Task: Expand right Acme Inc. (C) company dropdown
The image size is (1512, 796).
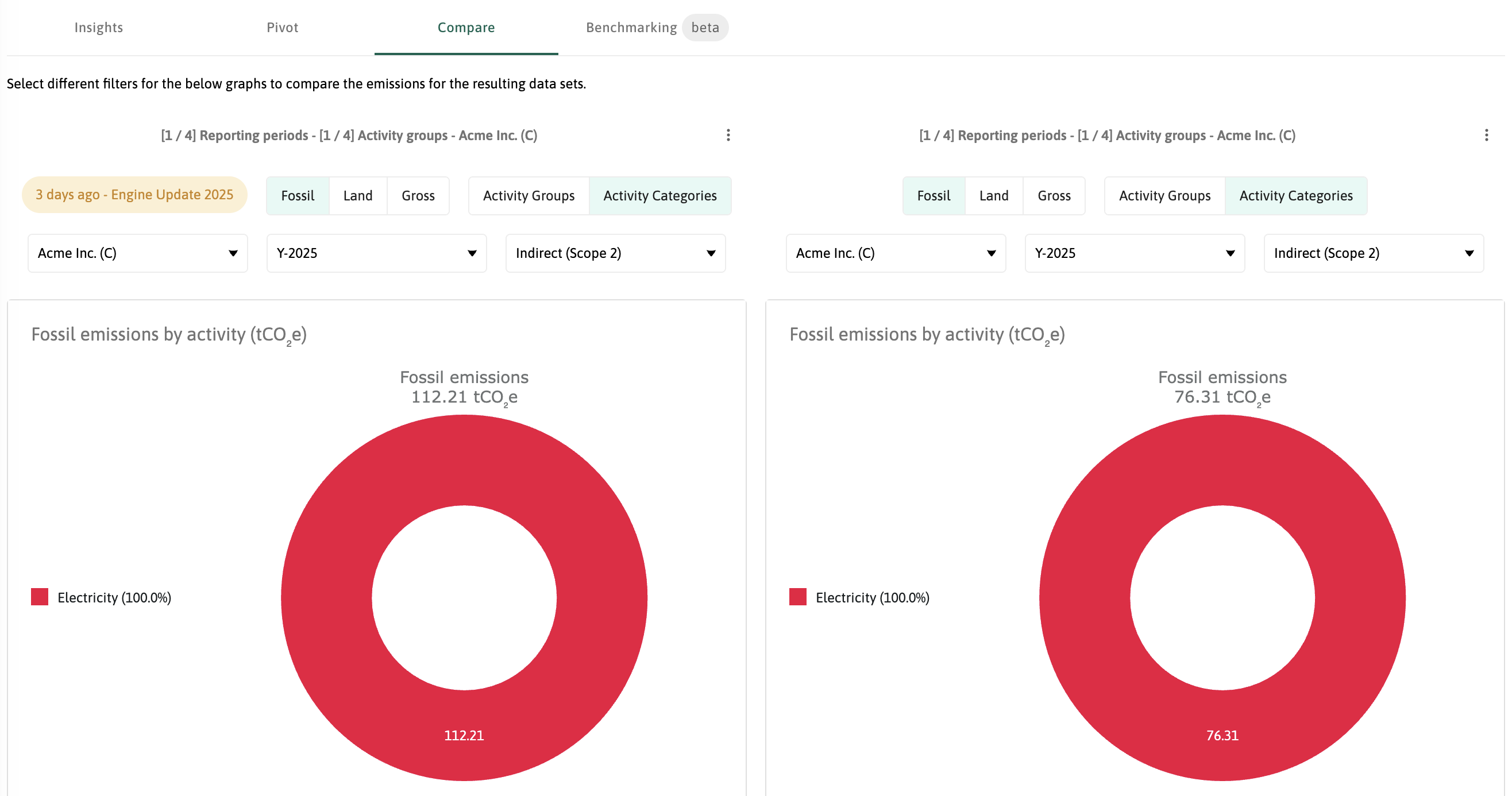Action: [x=895, y=253]
